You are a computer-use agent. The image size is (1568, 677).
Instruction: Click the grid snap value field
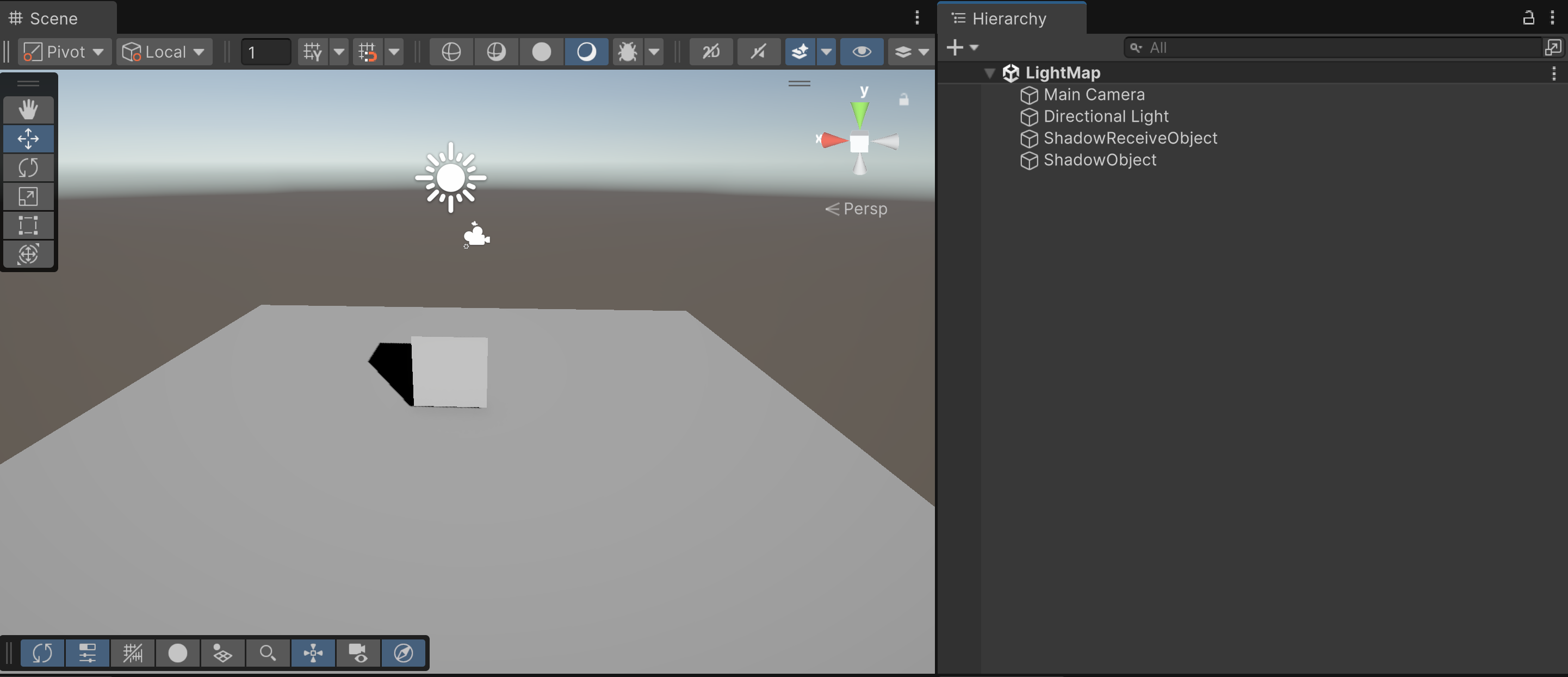coord(266,52)
